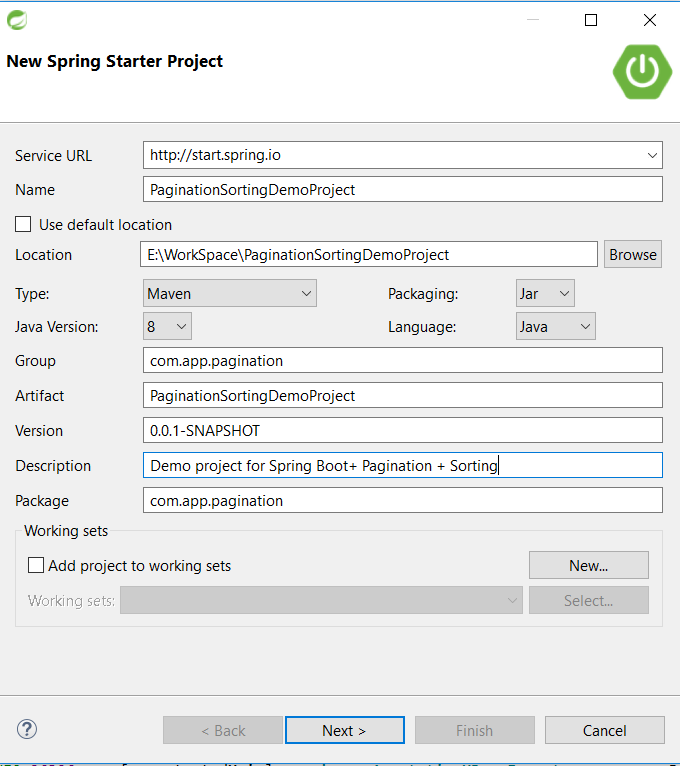Expand the Service URL dropdown
680x766 pixels.
click(653, 155)
